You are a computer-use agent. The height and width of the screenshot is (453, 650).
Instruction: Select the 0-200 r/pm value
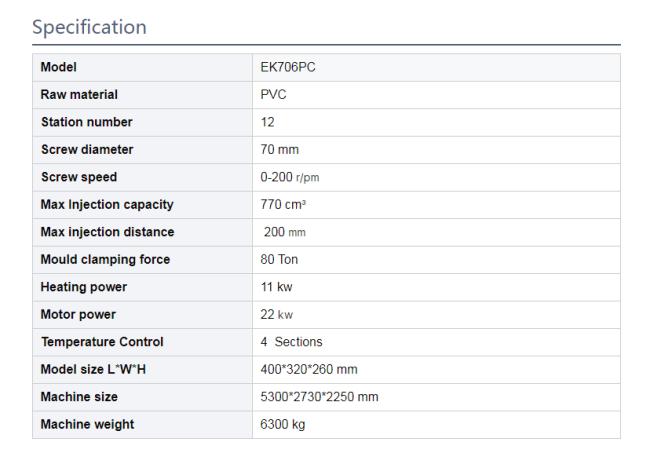point(290,177)
